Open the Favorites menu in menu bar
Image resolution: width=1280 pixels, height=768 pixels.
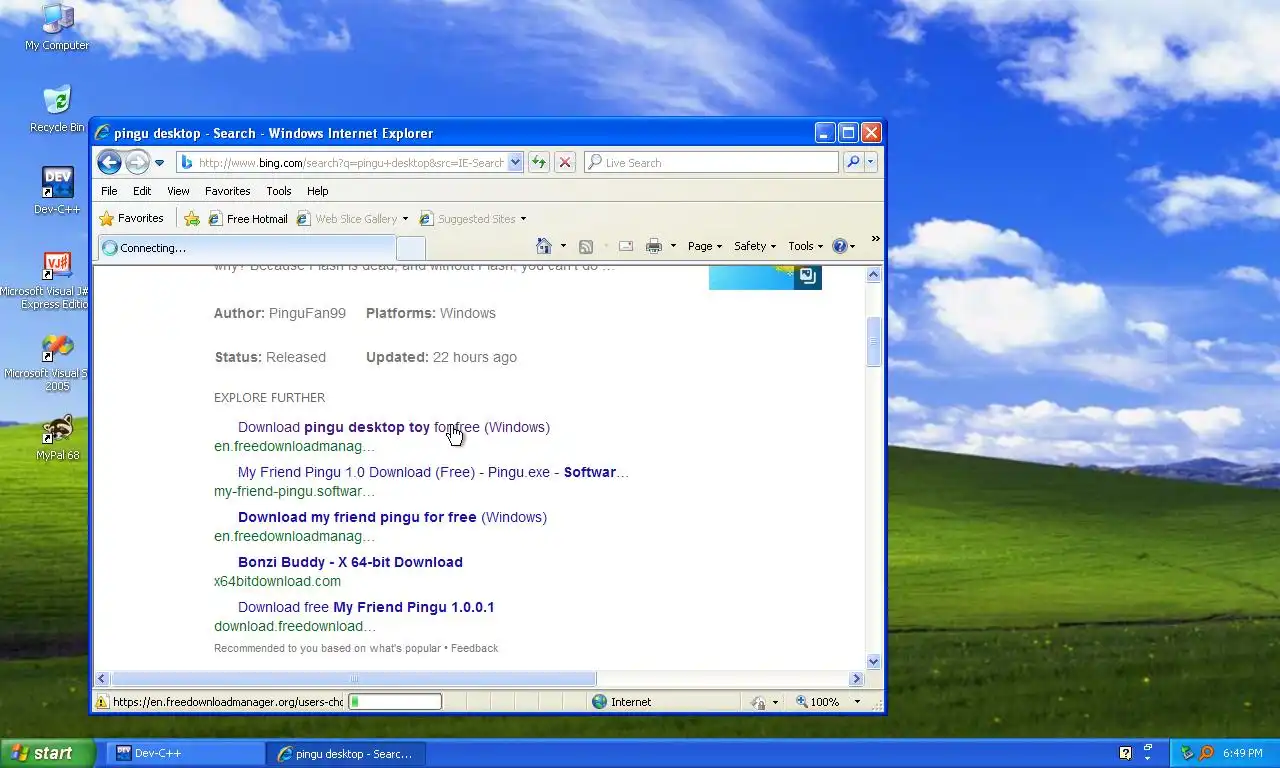tap(228, 191)
